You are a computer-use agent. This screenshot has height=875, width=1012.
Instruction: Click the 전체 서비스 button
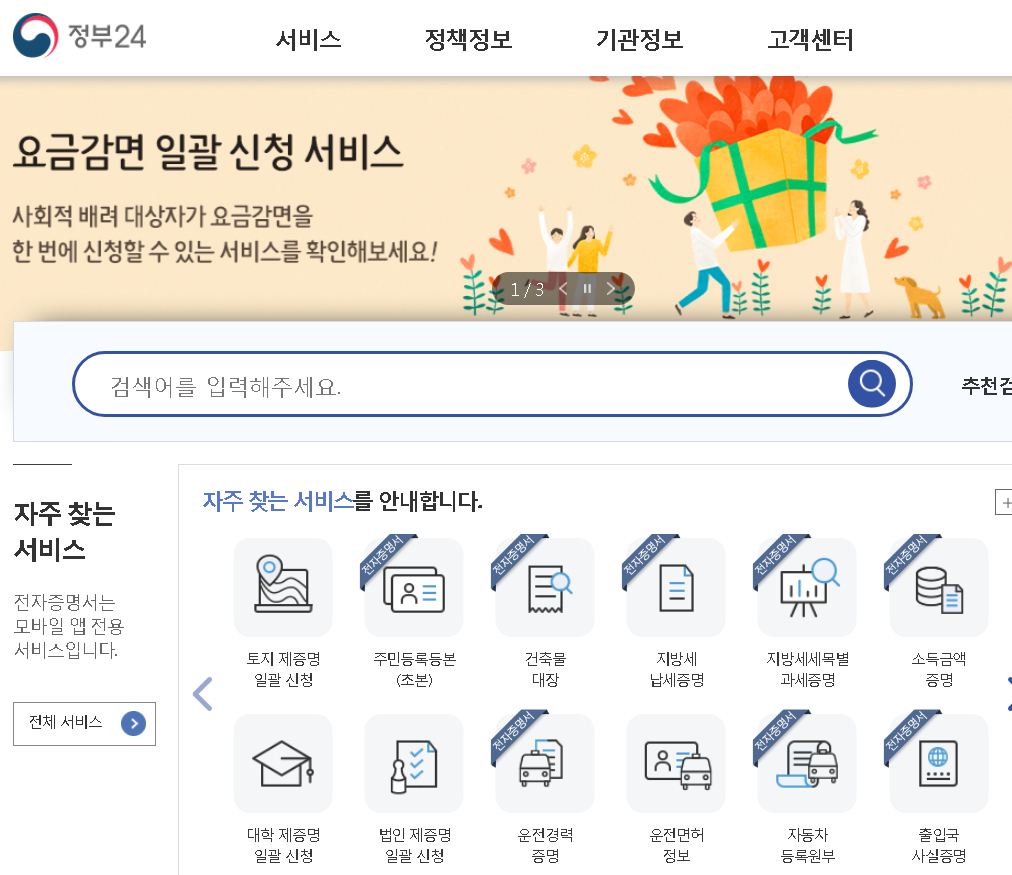(84, 724)
